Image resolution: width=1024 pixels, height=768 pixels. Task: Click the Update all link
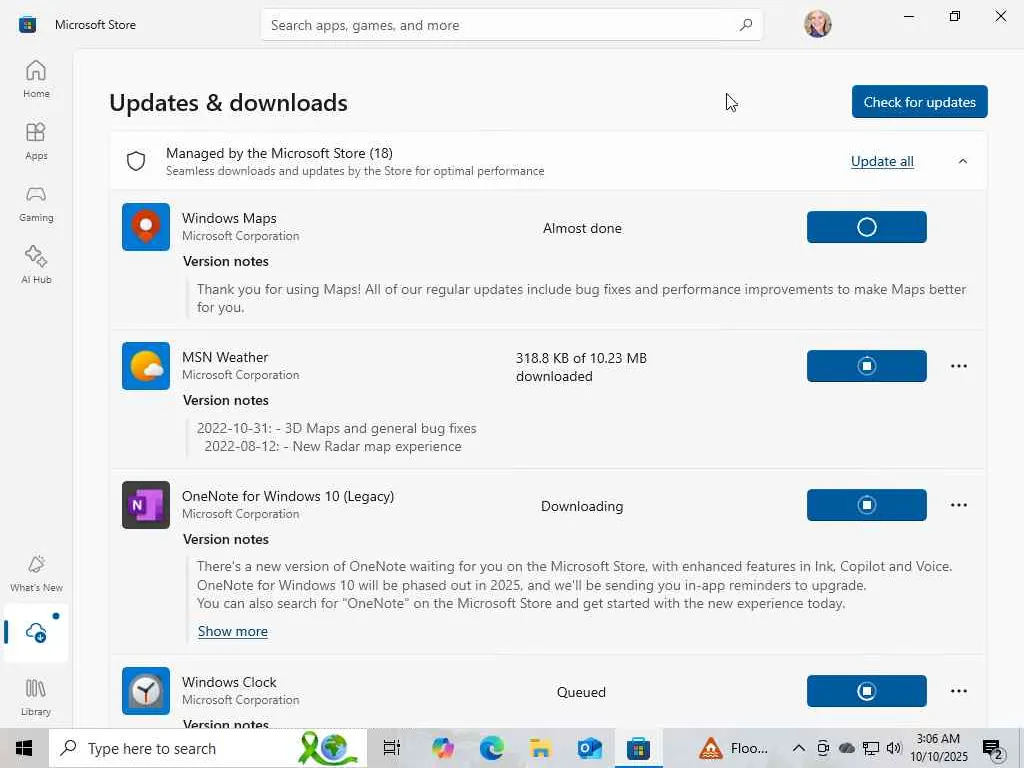click(882, 161)
